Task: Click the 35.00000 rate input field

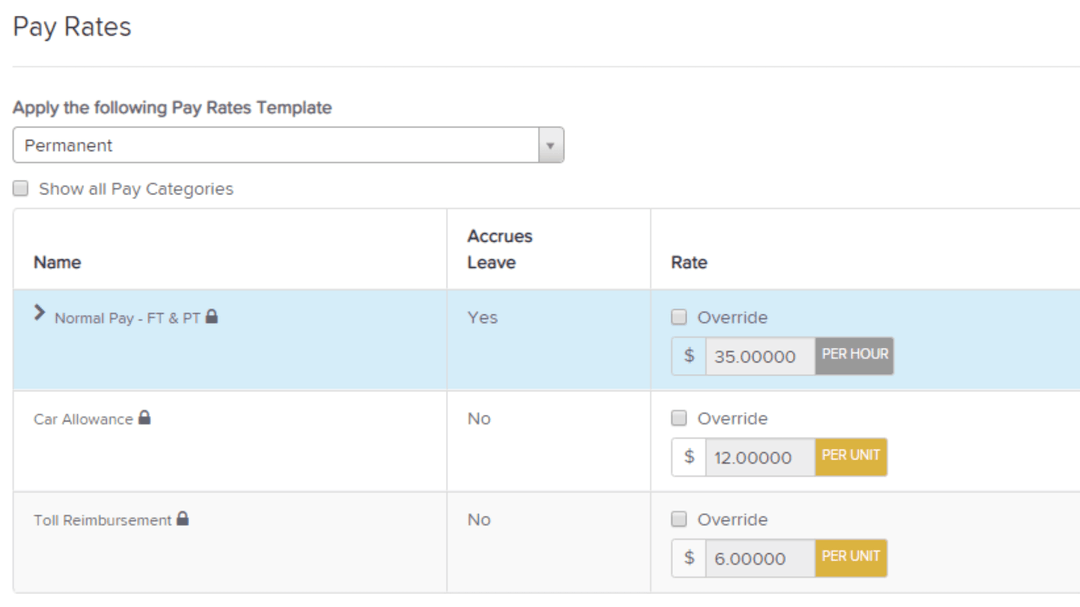Action: 759,356
